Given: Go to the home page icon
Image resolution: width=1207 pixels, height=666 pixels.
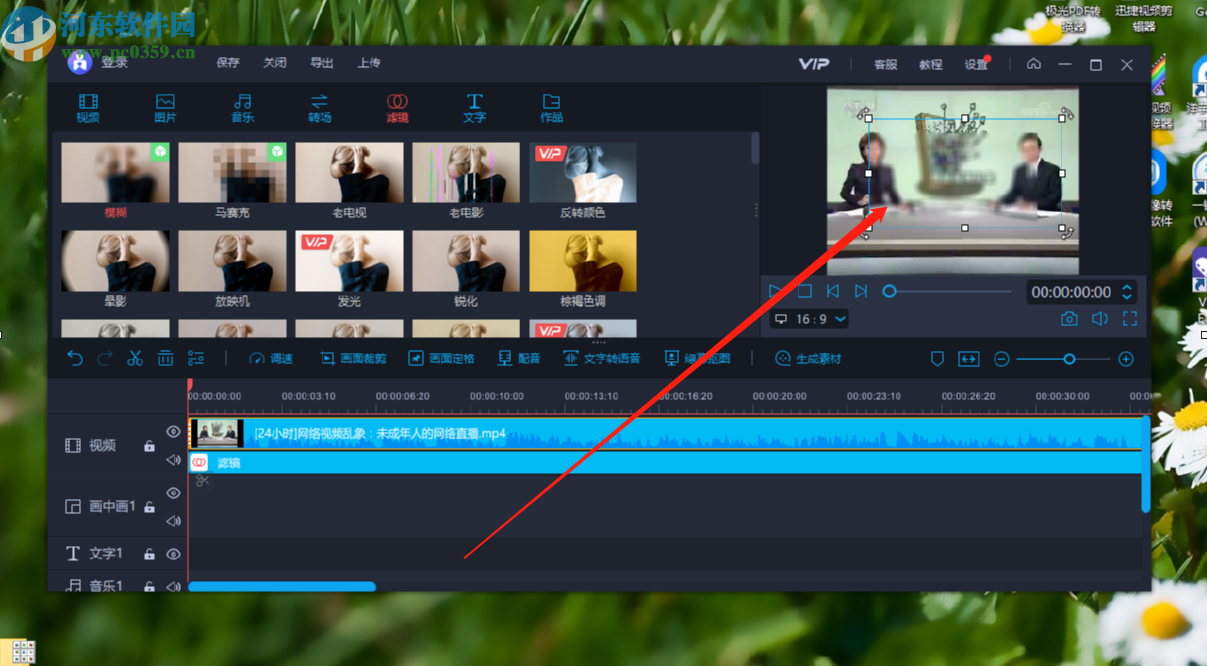Looking at the screenshot, I should point(1034,64).
